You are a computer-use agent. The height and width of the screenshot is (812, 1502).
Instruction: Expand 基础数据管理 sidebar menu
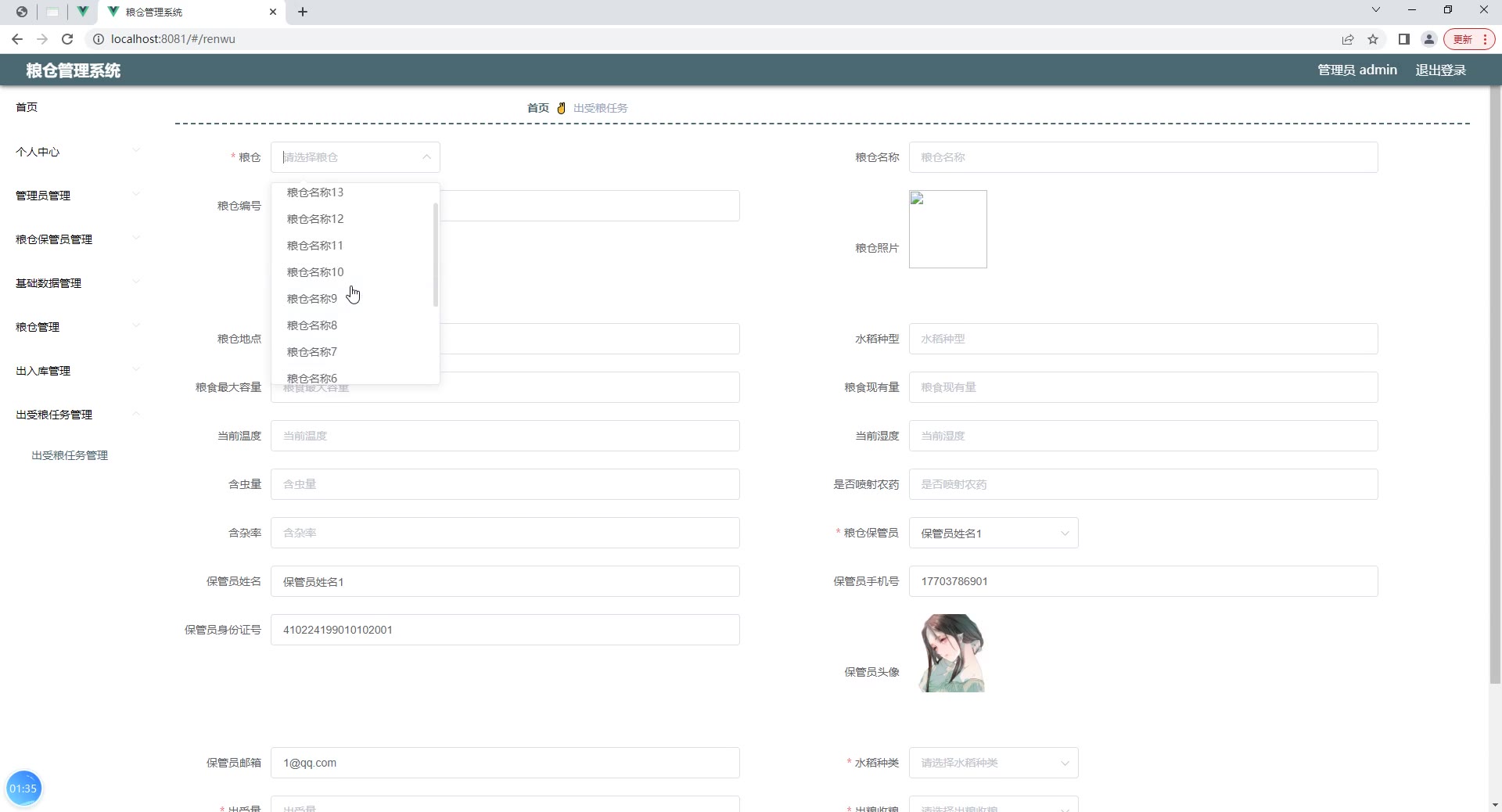point(78,283)
